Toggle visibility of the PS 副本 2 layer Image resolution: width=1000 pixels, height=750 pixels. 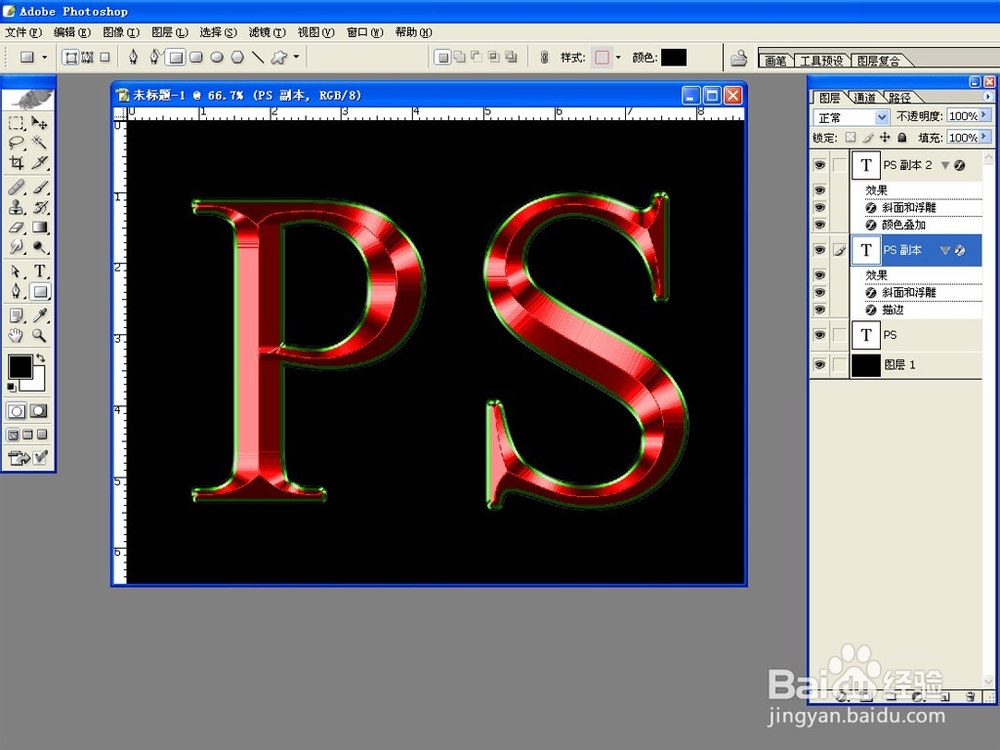819,164
